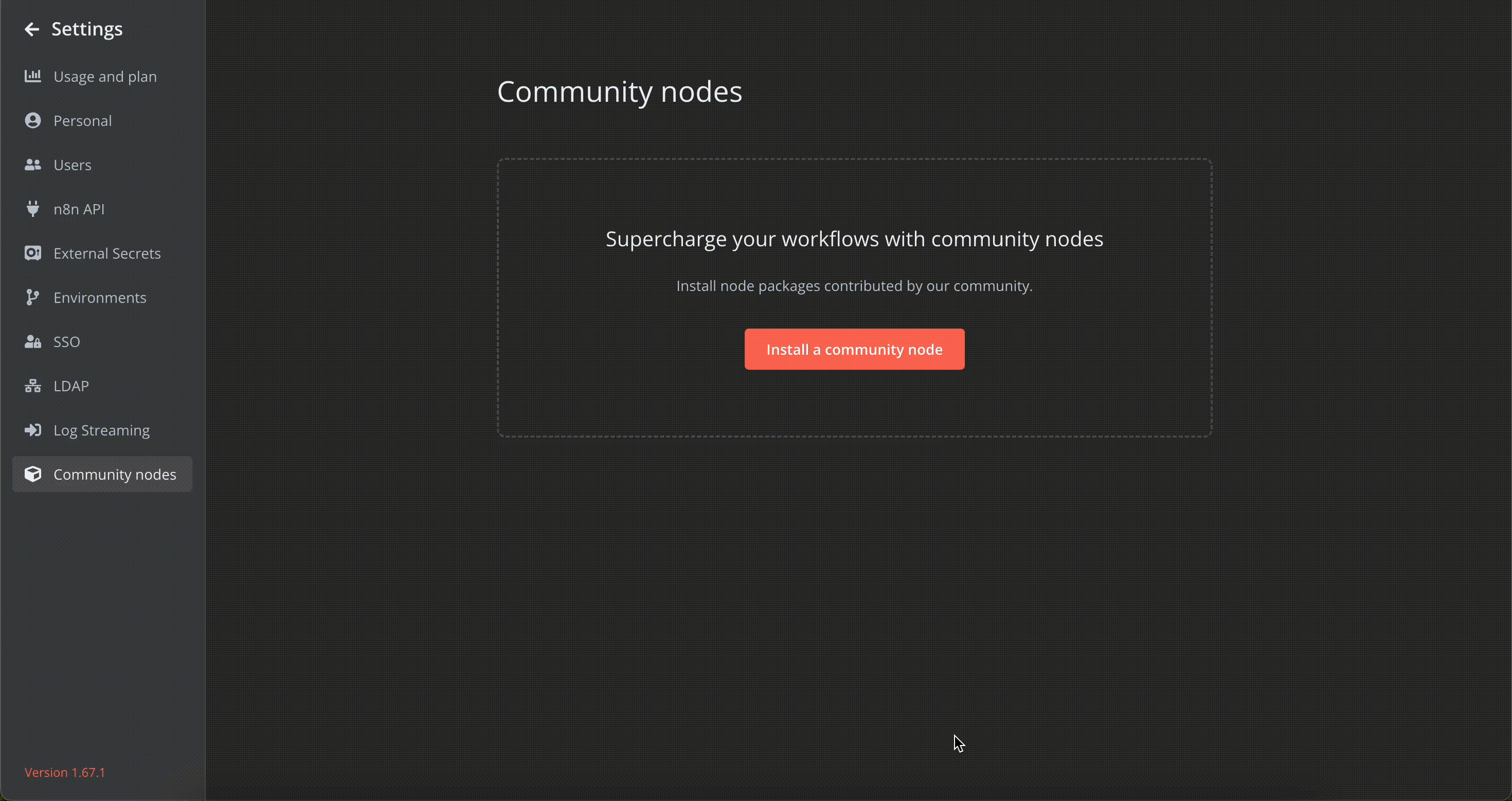Open the Users settings label
This screenshot has width=1512, height=801.
pyautogui.click(x=72, y=165)
